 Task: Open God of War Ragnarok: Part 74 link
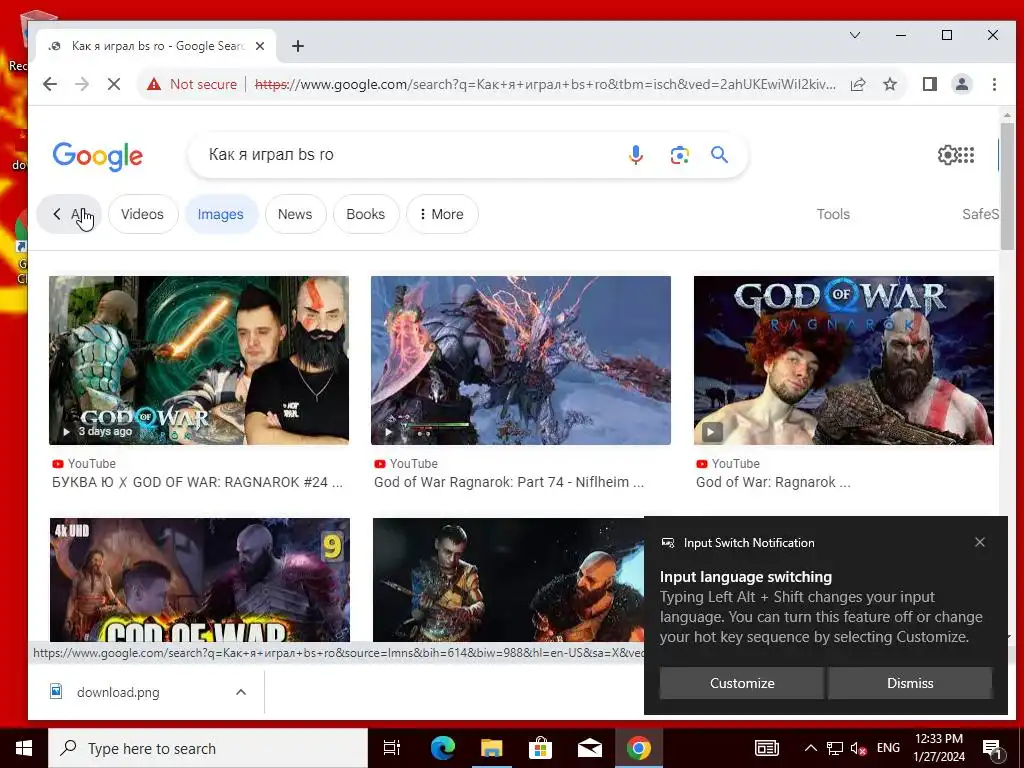[x=509, y=483]
